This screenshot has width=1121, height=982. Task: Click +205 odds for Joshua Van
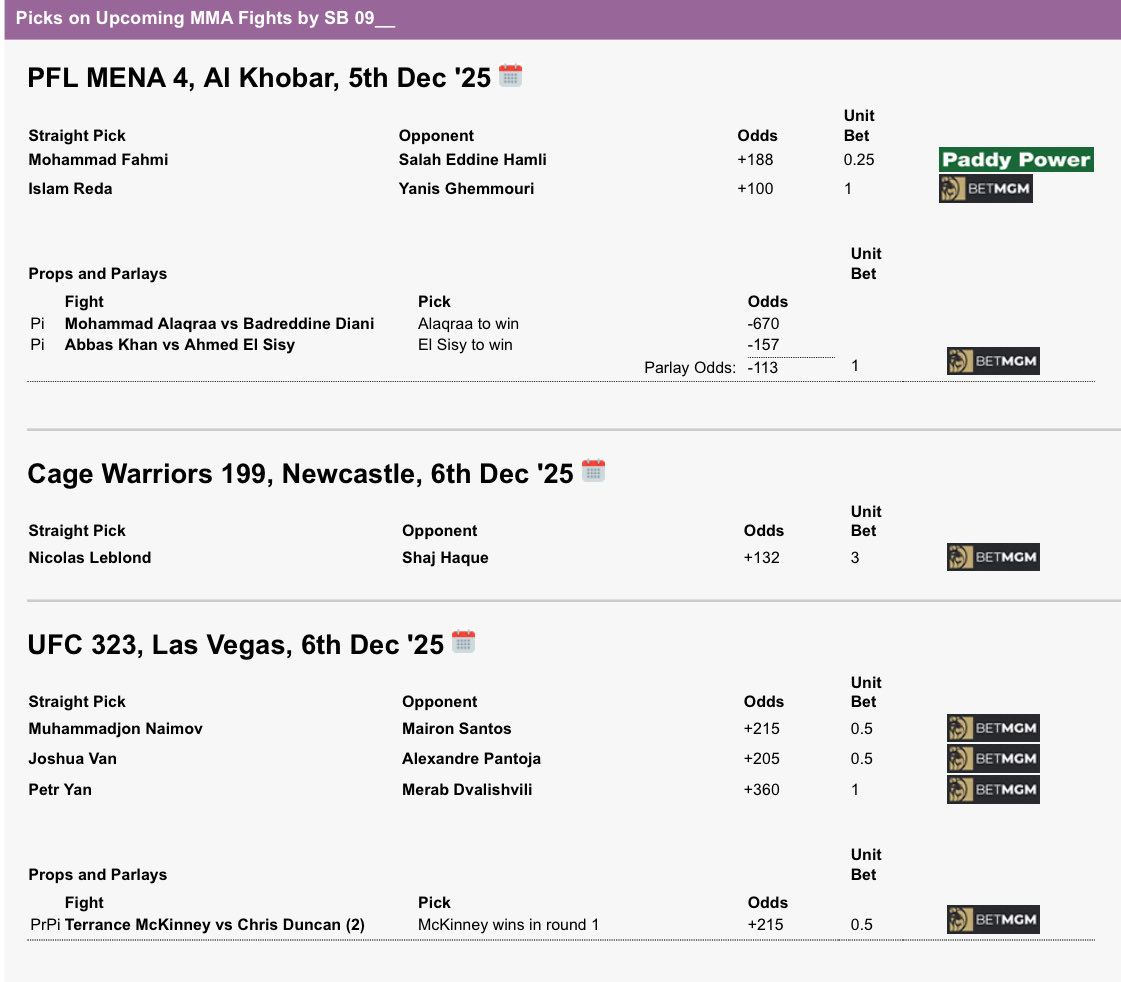pos(761,758)
